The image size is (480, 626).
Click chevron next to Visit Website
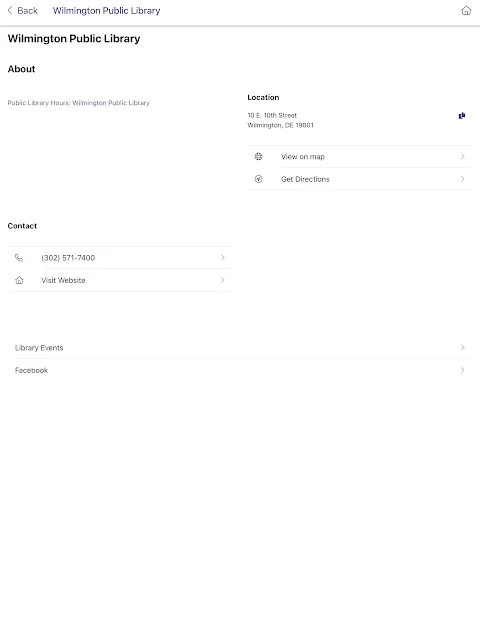(223, 280)
